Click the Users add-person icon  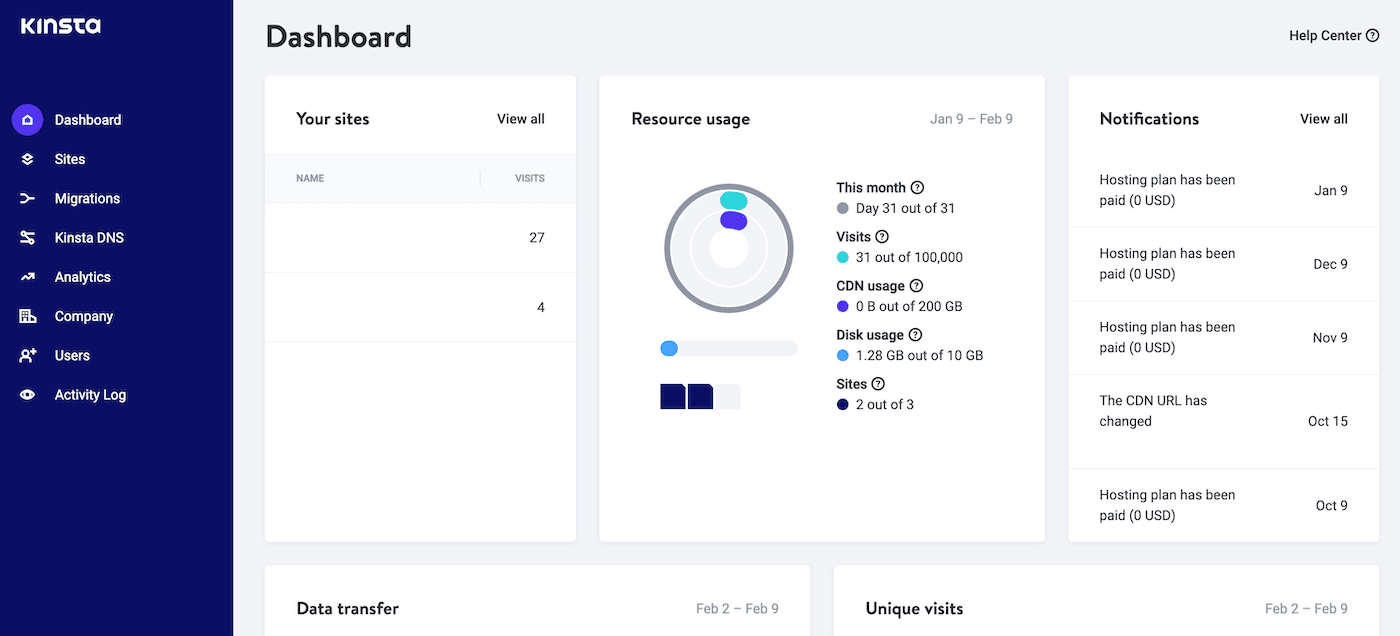[x=27, y=355]
